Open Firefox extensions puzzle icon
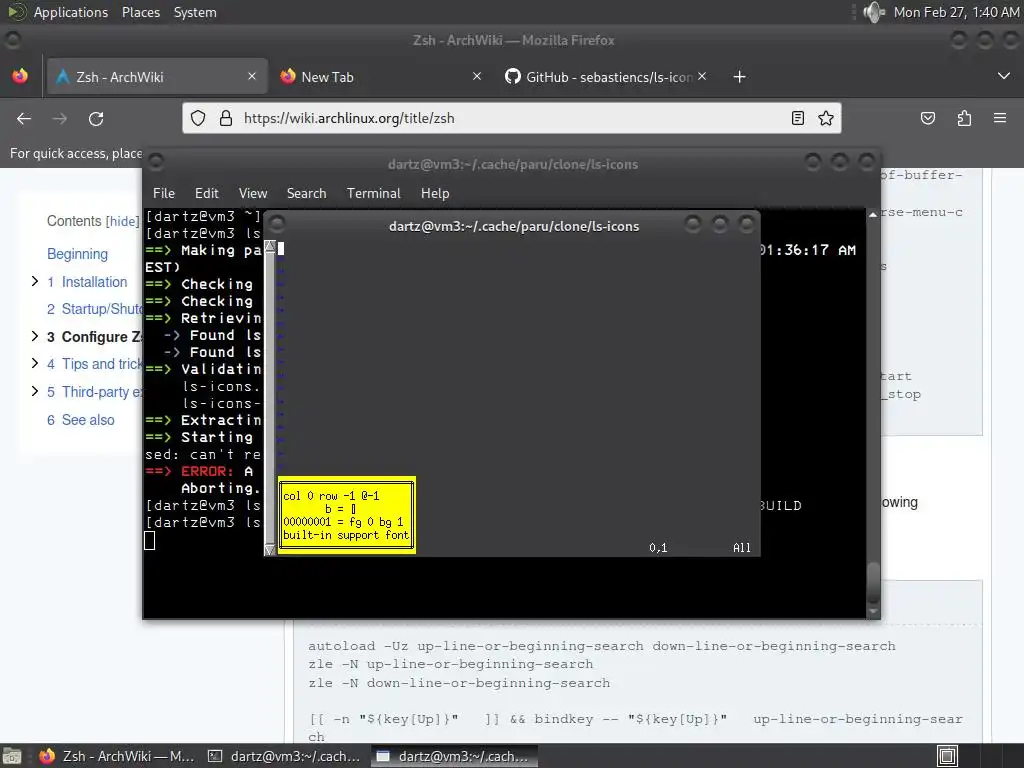This screenshot has width=1024, height=768. [x=964, y=118]
